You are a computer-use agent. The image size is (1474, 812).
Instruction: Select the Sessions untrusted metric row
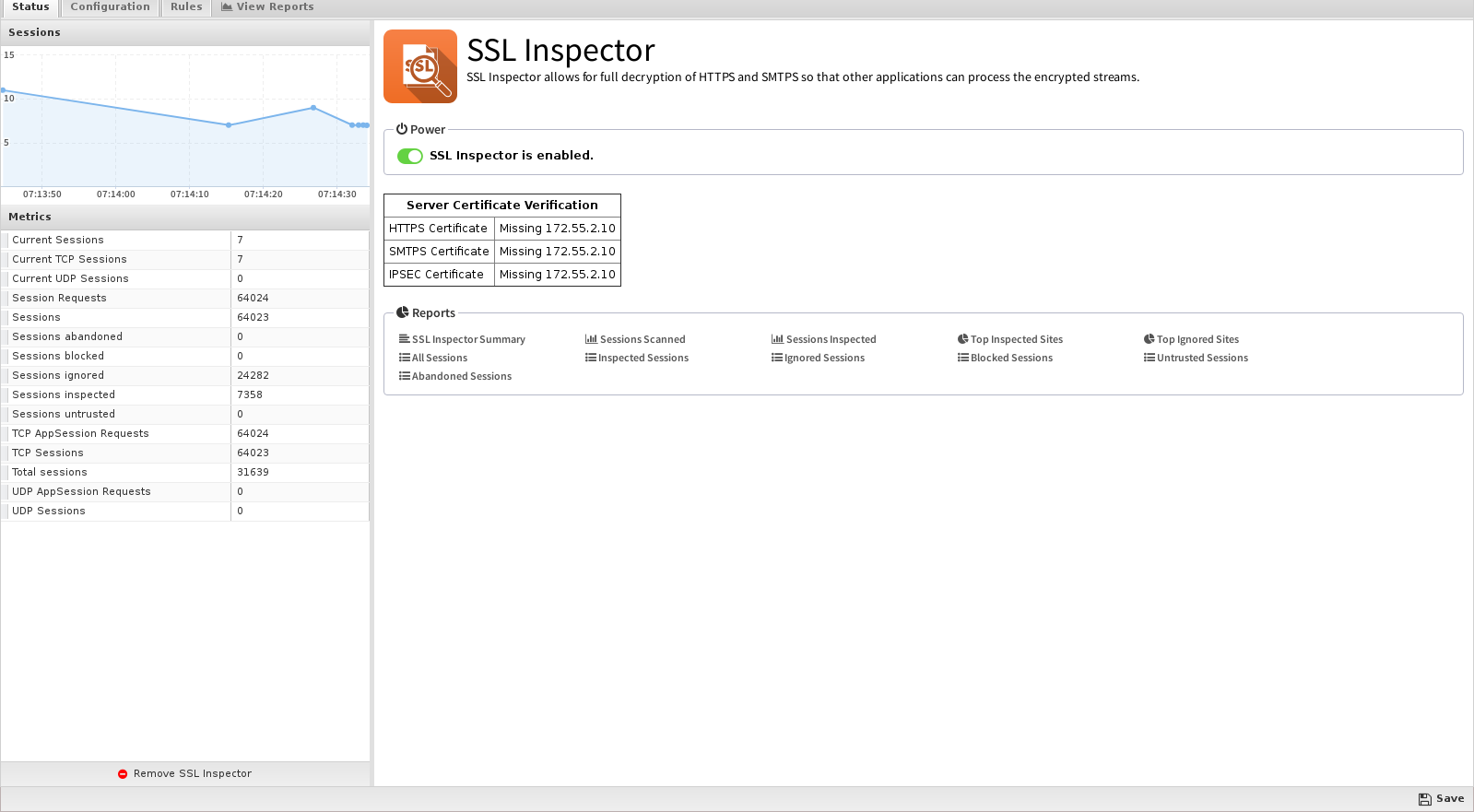[x=185, y=414]
